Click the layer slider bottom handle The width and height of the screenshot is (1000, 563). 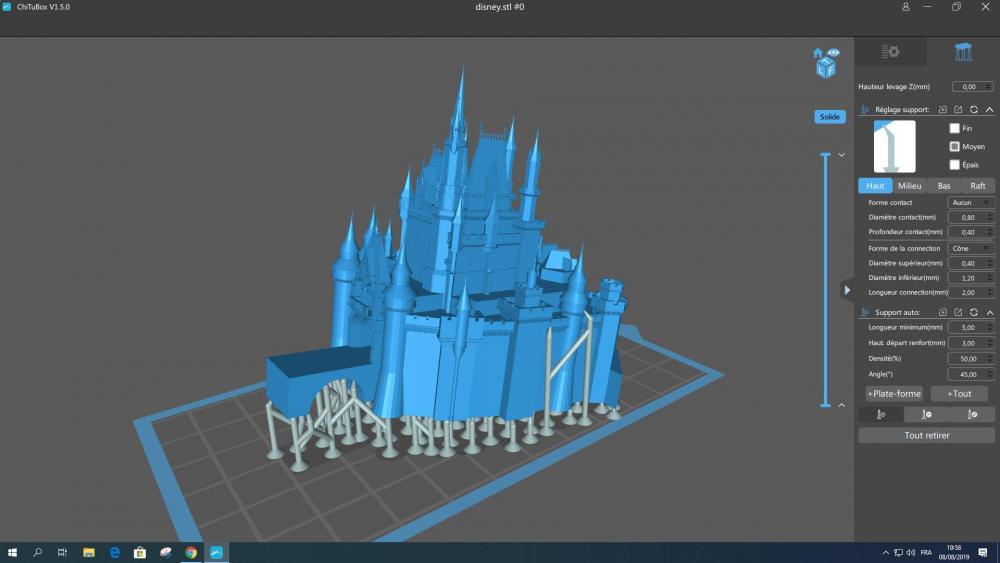coord(825,404)
